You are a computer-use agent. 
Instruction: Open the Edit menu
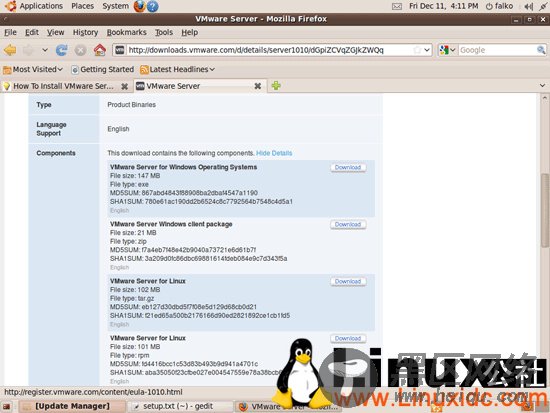[32, 32]
